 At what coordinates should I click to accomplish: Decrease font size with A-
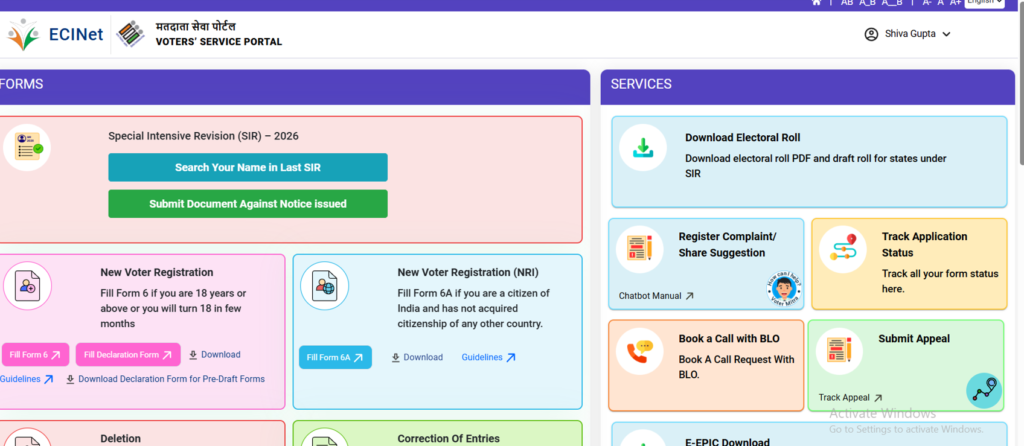[927, 3]
